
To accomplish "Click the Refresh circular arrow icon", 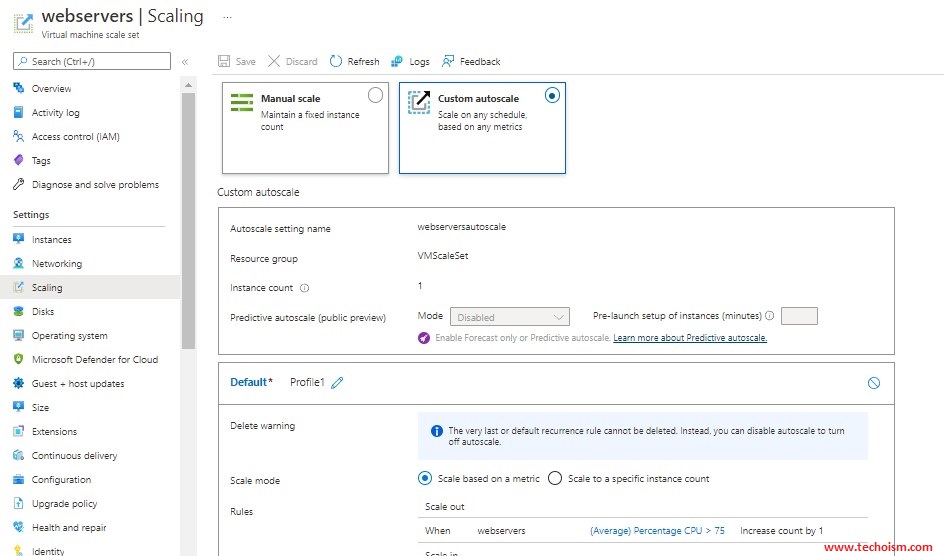I will (x=336, y=61).
